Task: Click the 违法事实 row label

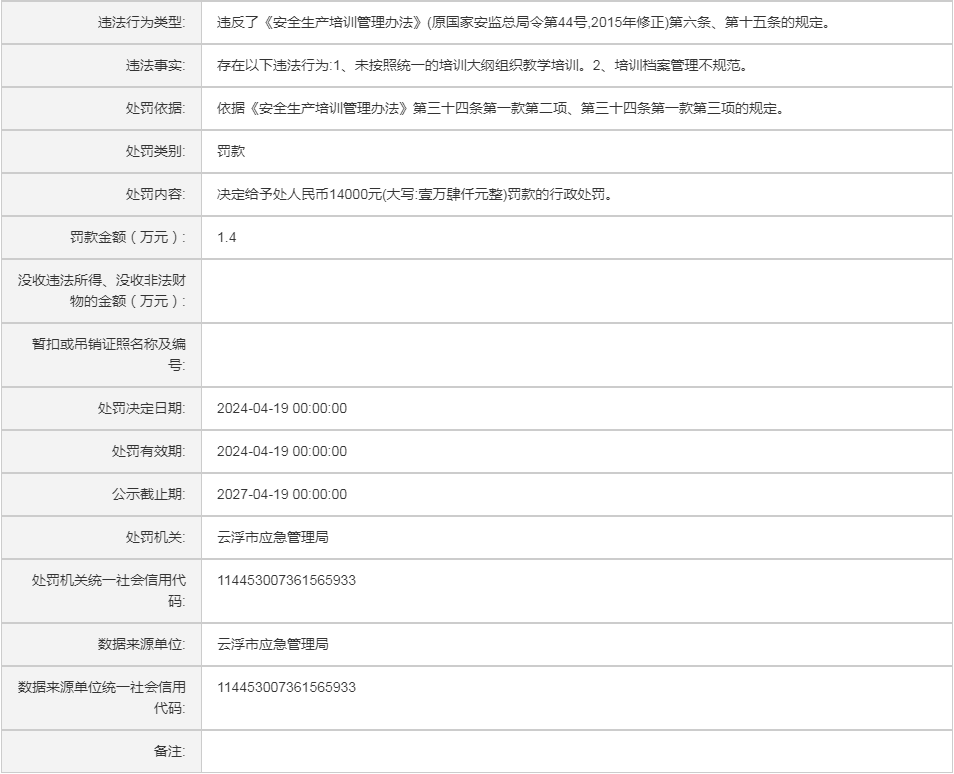Action: [x=148, y=65]
